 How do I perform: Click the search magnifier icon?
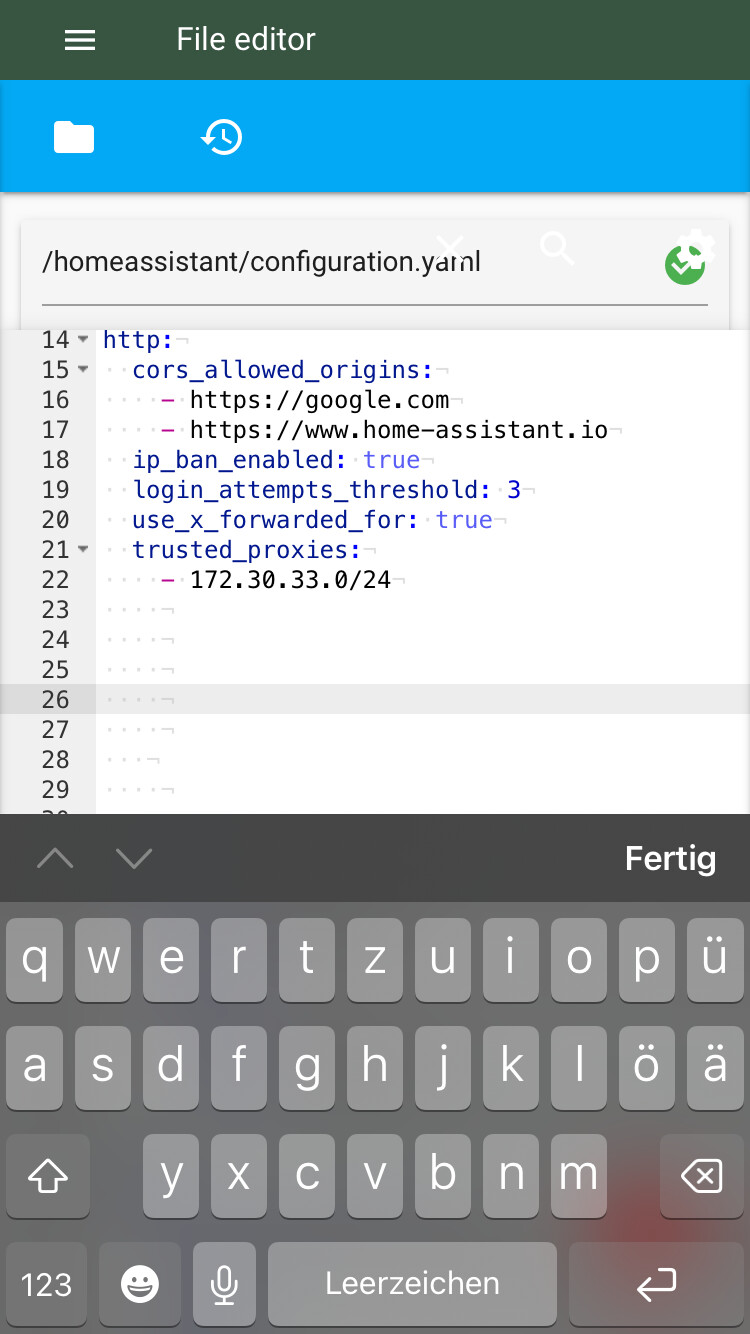point(557,247)
